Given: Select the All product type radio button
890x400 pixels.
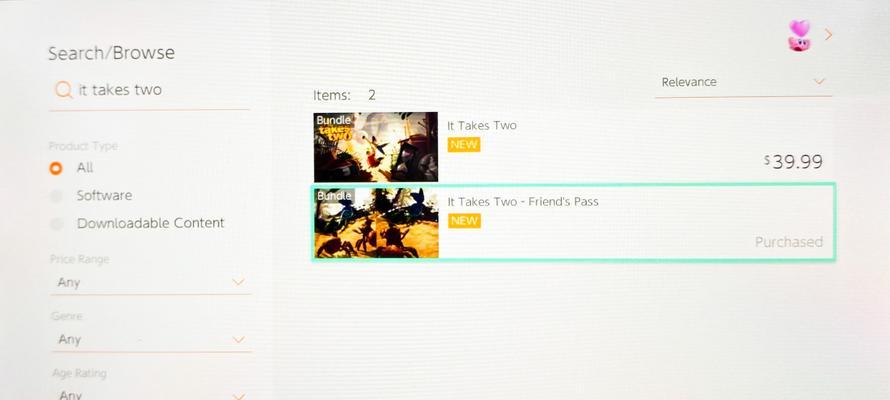Looking at the screenshot, I should pos(56,169).
